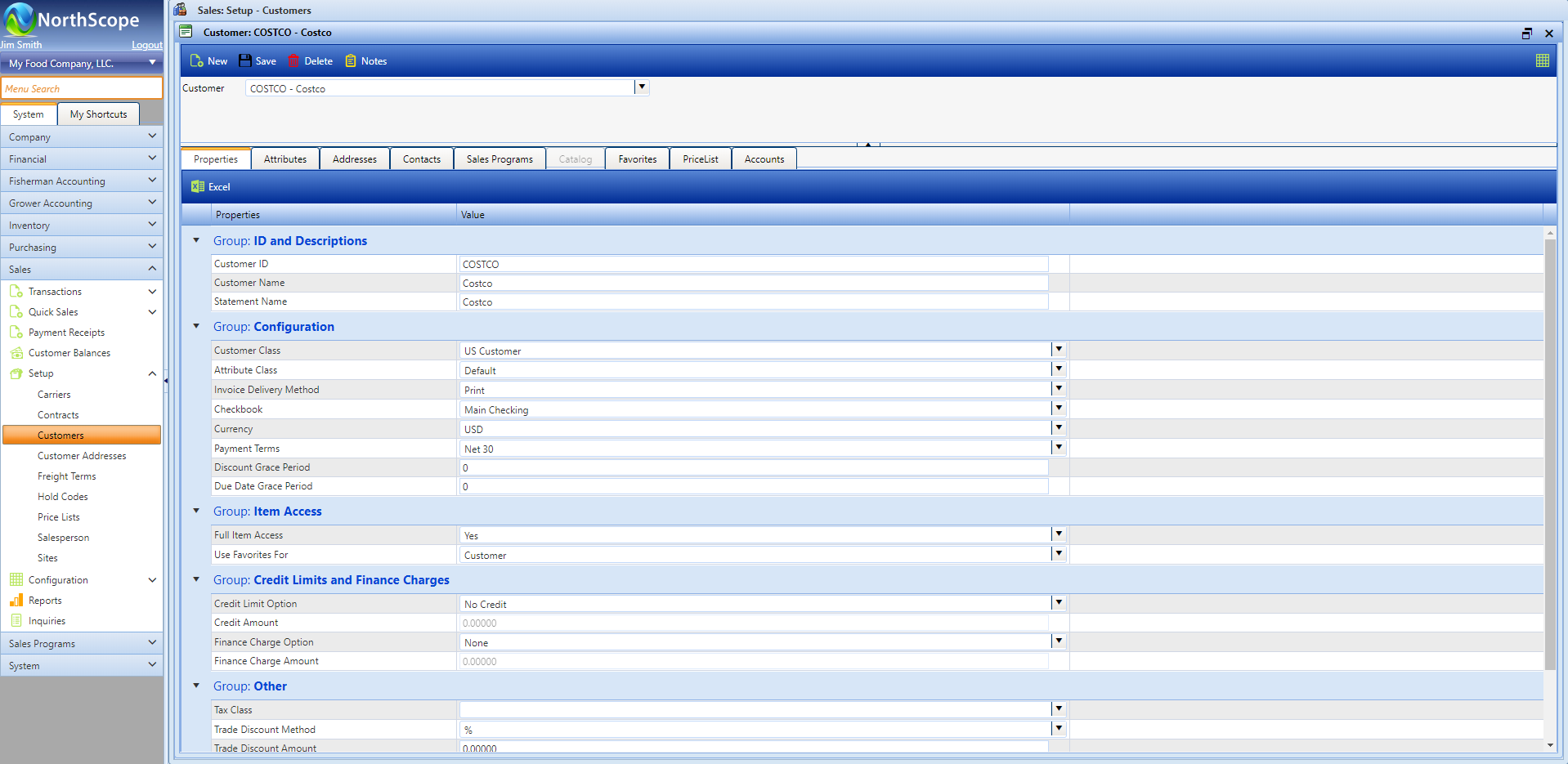This screenshot has height=764, width=1568.
Task: Expand the Credit Limit Option dropdown
Action: coord(1058,603)
